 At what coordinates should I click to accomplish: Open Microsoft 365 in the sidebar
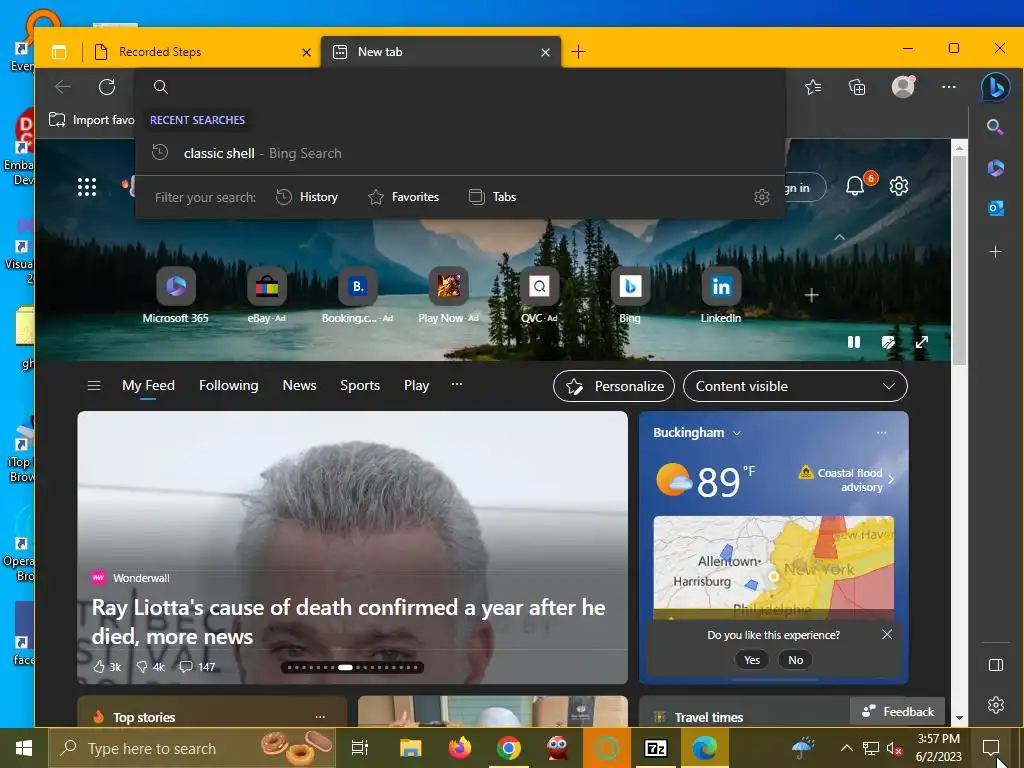[x=995, y=168]
